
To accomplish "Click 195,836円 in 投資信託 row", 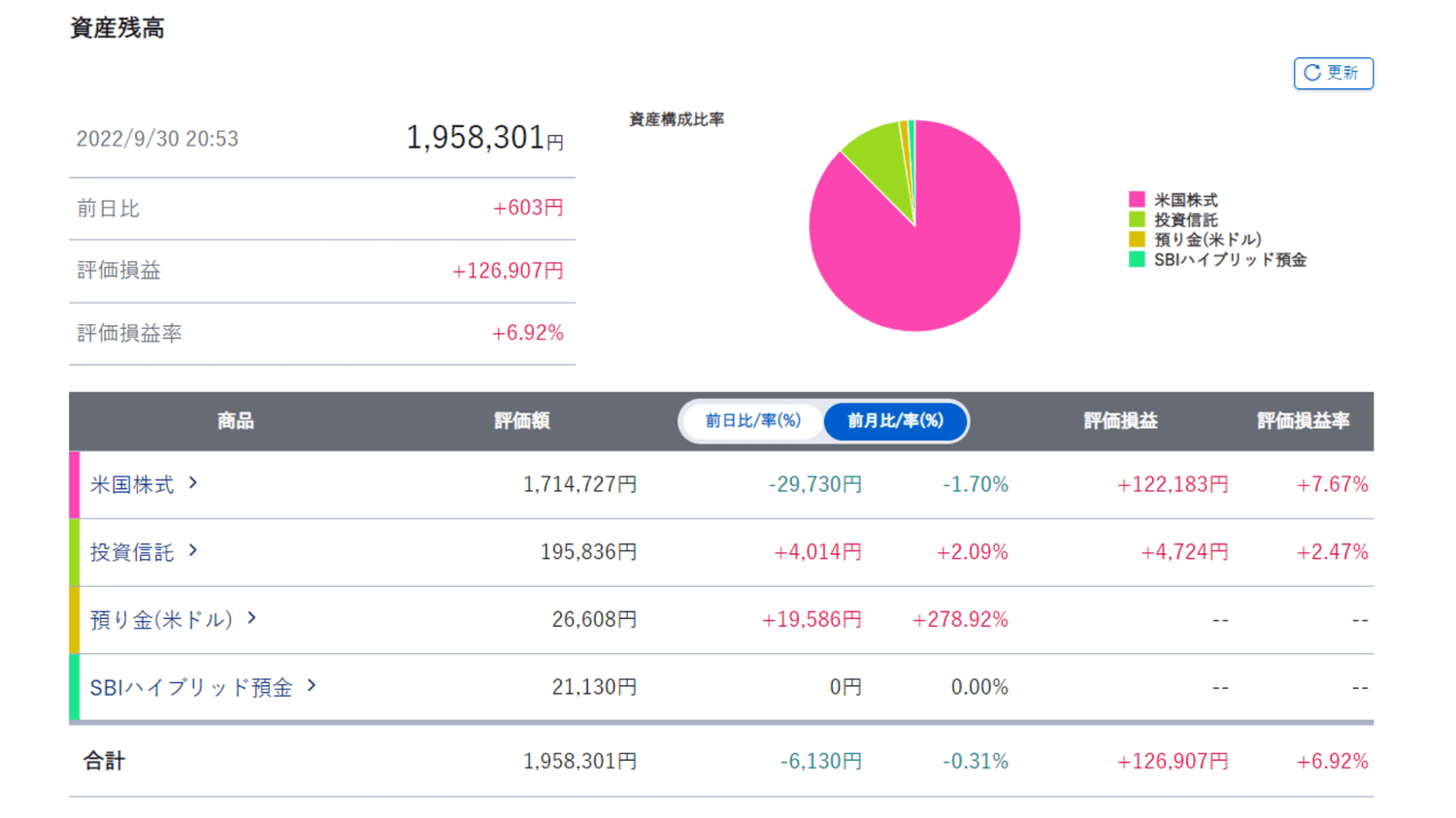I will pyautogui.click(x=588, y=552).
